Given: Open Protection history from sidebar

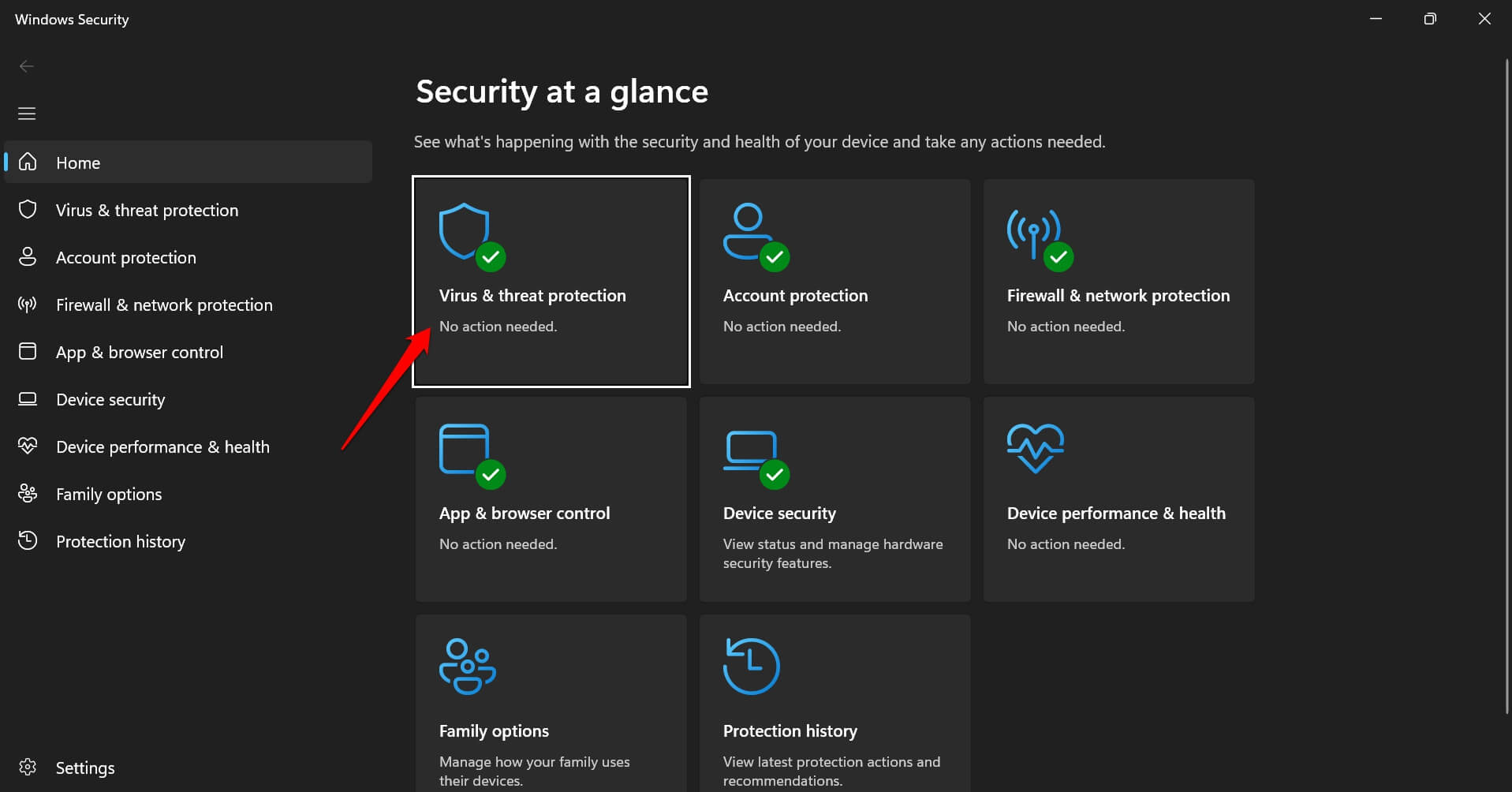Looking at the screenshot, I should 188,541.
